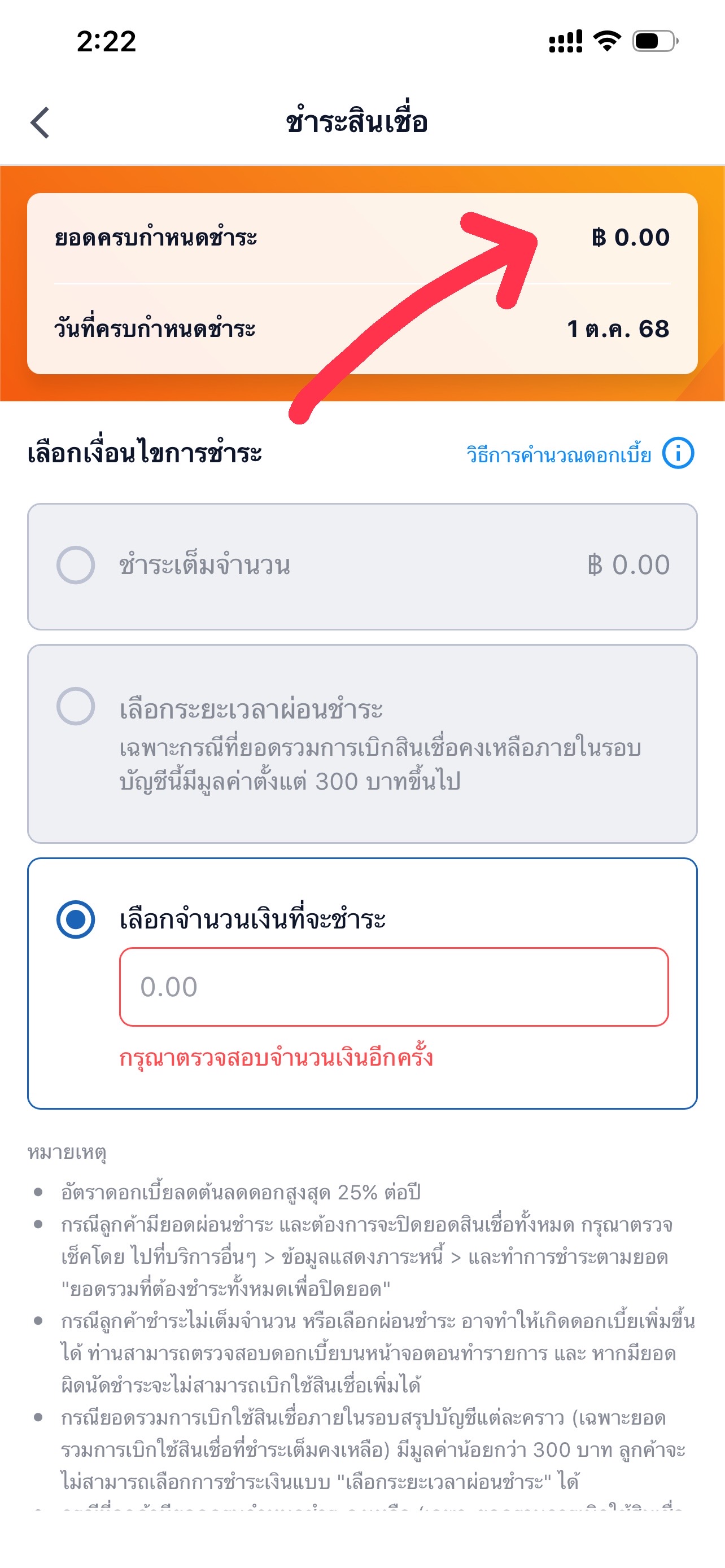
Task: Open the วิธีการคำนวณดอกเบี้ย link
Action: tap(558, 455)
